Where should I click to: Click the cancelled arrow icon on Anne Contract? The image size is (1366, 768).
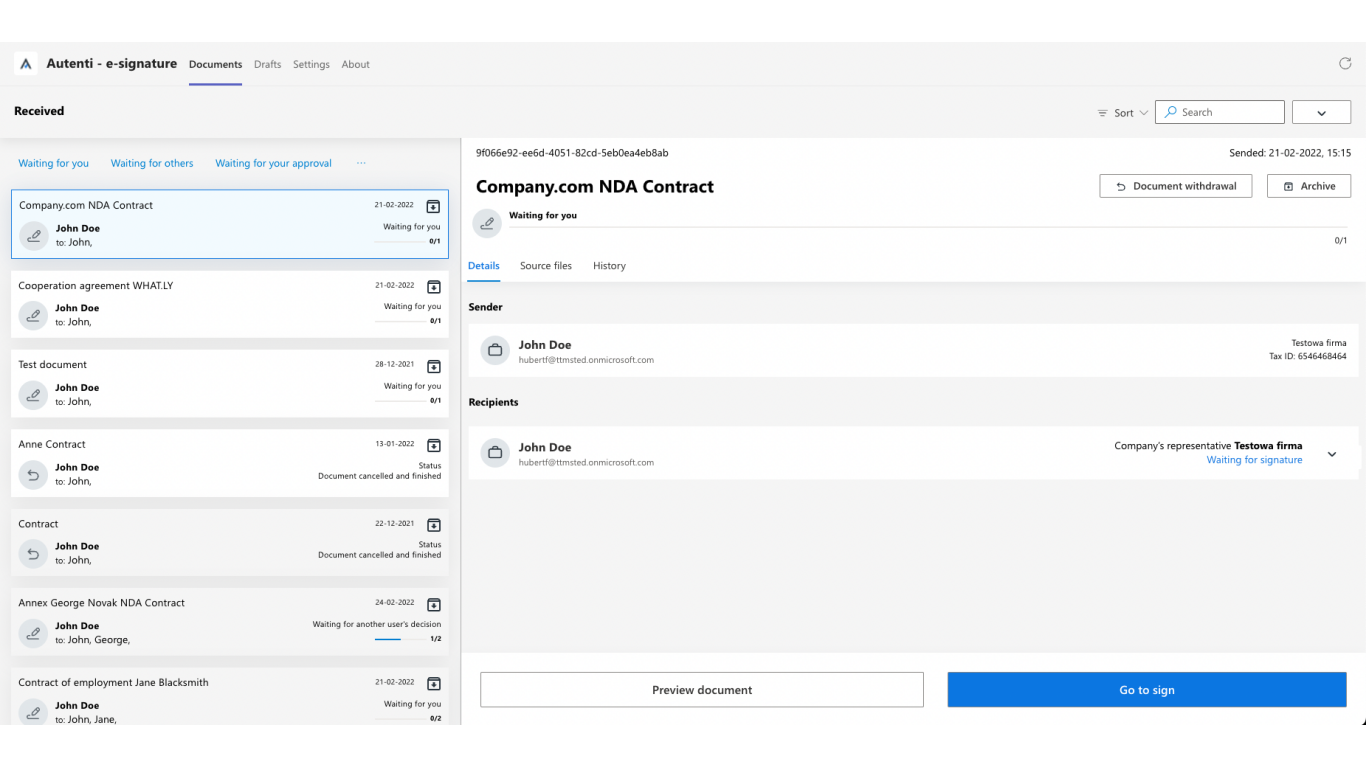34,475
